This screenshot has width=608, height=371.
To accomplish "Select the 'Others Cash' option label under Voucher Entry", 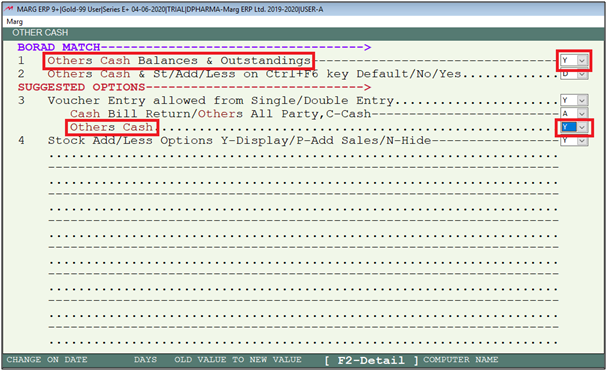I will pos(112,127).
